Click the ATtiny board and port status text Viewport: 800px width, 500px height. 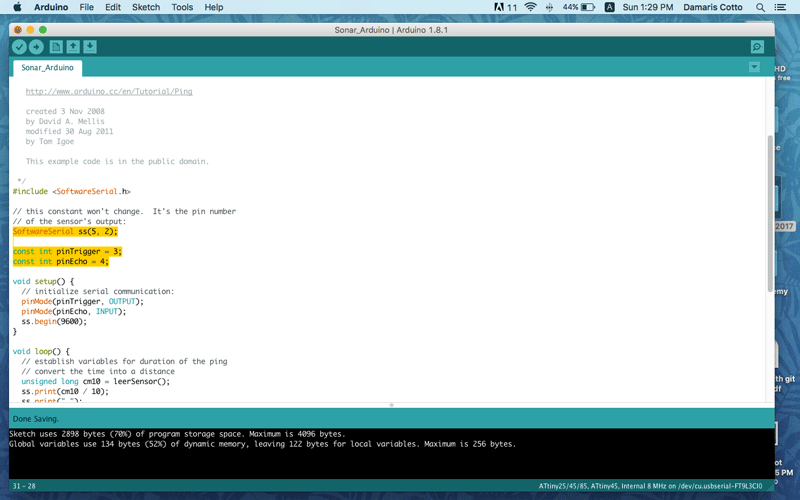point(651,486)
